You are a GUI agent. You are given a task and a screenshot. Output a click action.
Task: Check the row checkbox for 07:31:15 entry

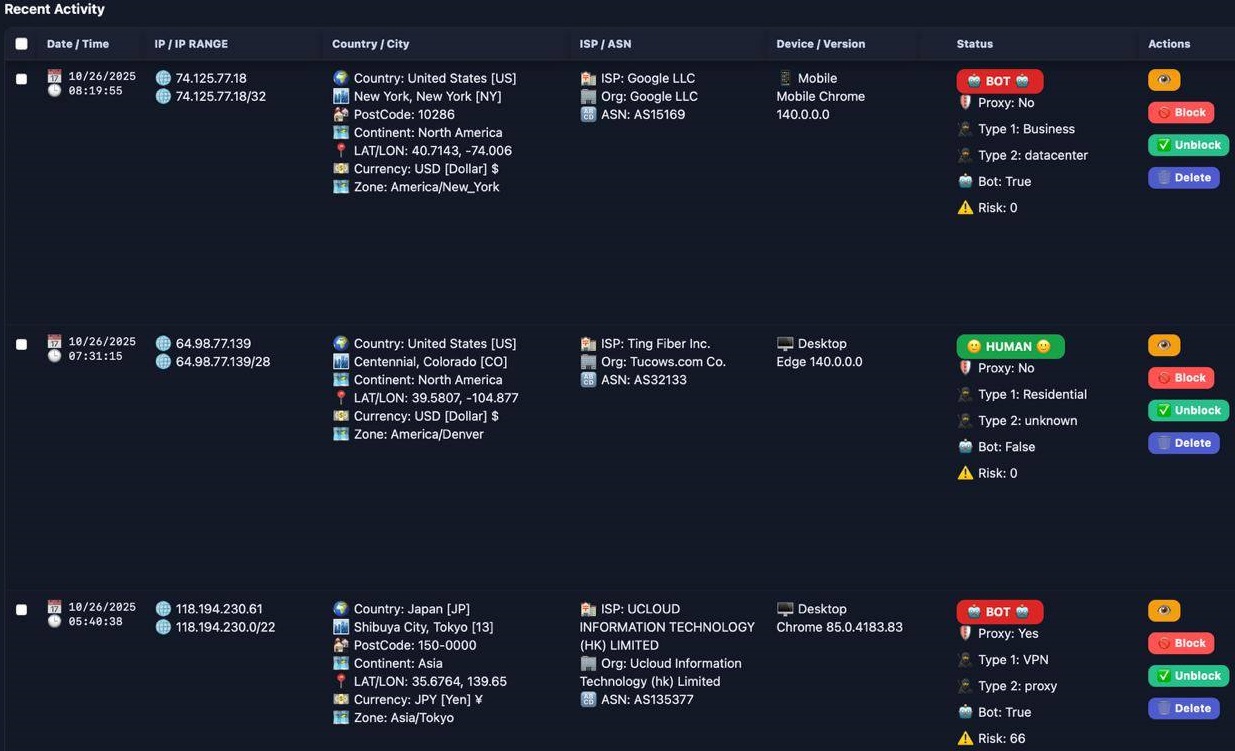click(x=22, y=344)
